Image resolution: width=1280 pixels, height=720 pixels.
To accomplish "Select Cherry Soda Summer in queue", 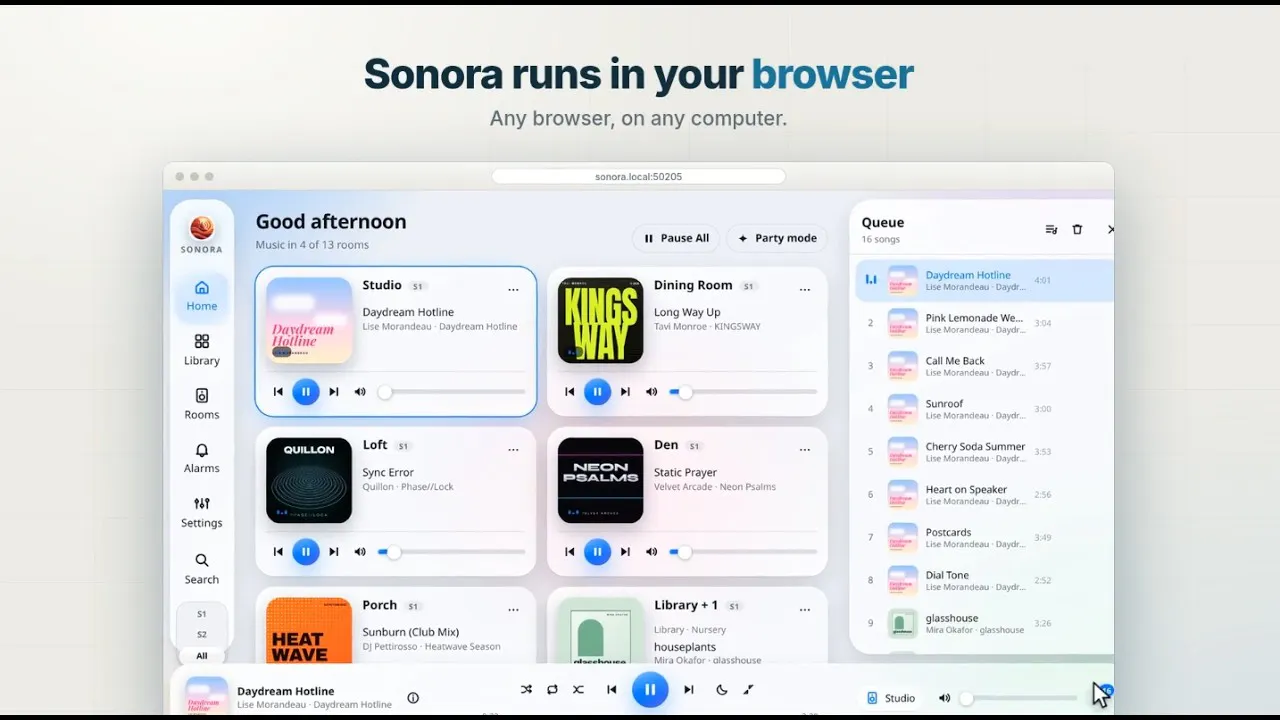I will tap(984, 452).
